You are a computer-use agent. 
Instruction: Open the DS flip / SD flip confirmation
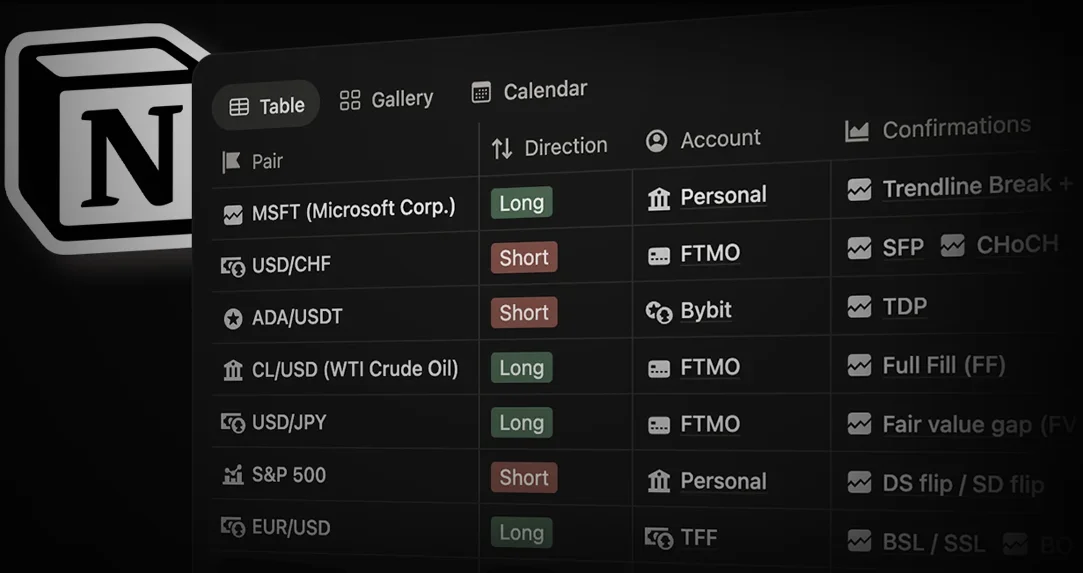pos(963,484)
